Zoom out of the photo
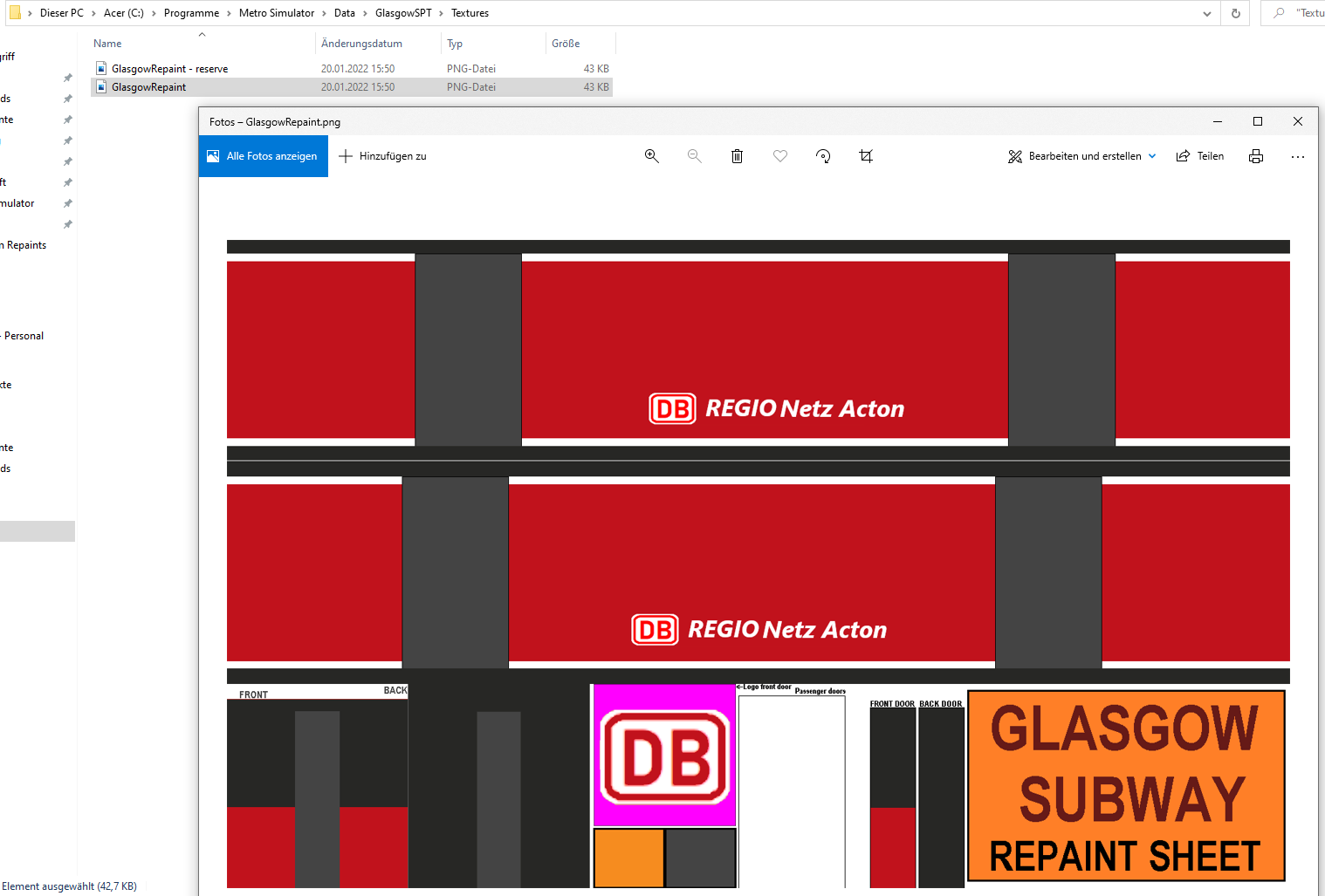The width and height of the screenshot is (1325, 896). point(694,156)
